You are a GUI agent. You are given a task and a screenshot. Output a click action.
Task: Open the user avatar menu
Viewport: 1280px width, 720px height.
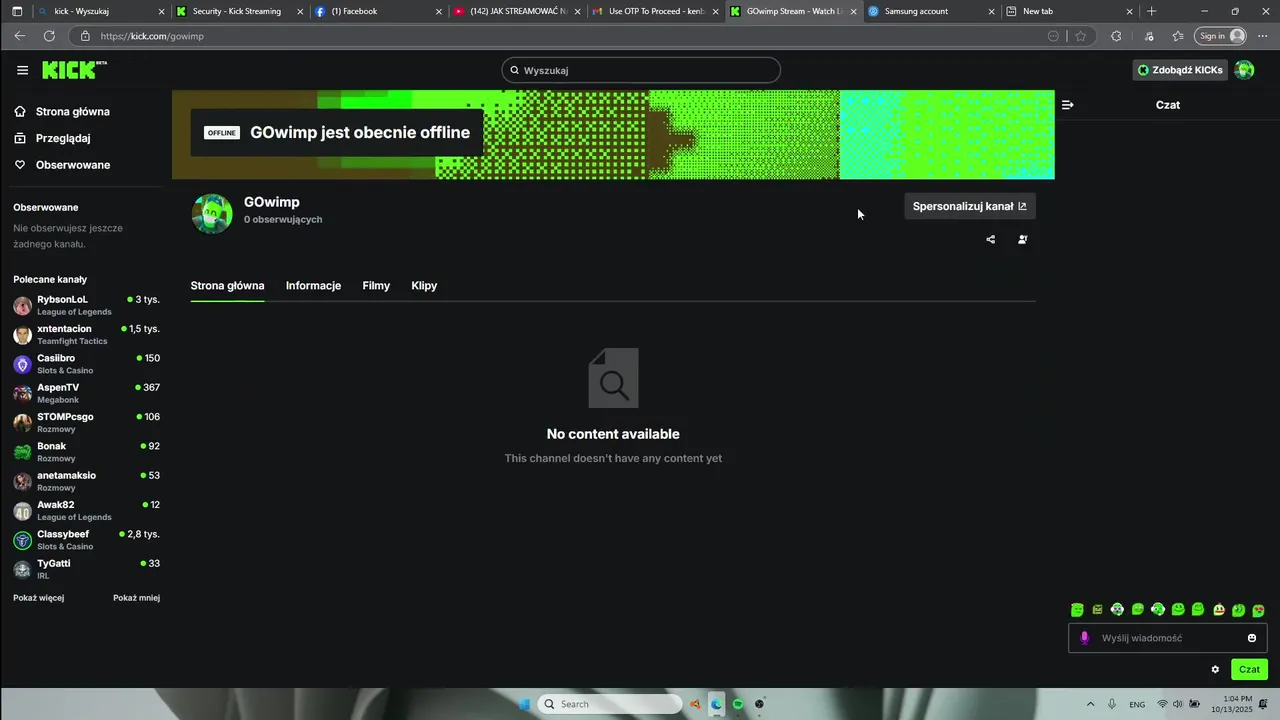[1244, 70]
